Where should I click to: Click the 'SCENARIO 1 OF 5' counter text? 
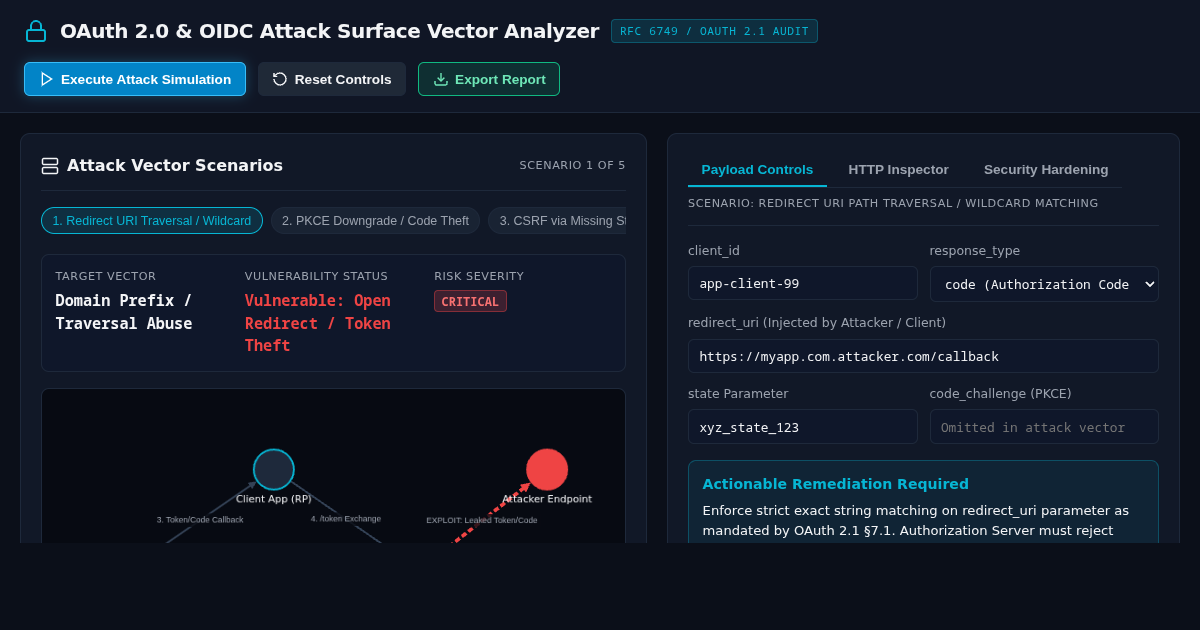point(572,166)
